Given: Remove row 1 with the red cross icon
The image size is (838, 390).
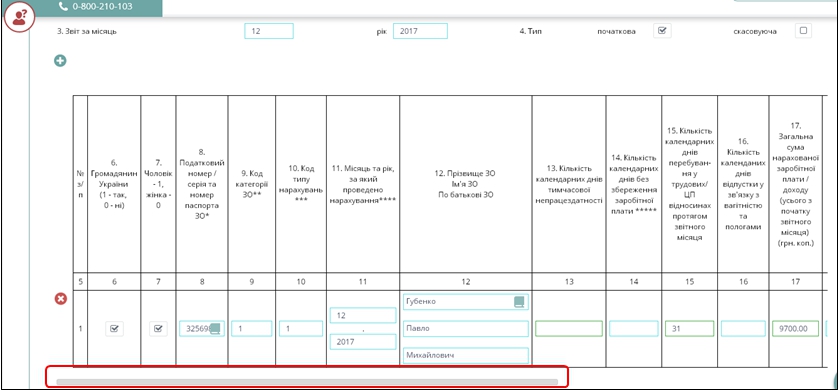Looking at the screenshot, I should pyautogui.click(x=61, y=299).
